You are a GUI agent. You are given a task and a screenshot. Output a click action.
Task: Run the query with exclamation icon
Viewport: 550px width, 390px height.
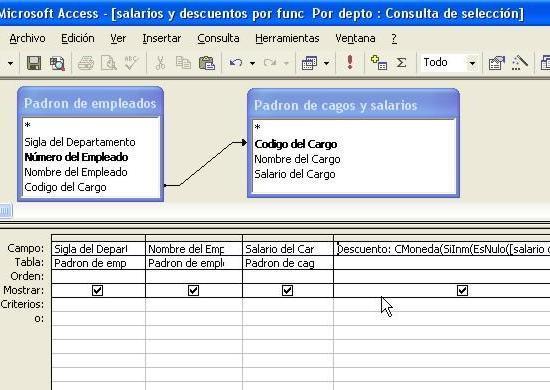350,62
